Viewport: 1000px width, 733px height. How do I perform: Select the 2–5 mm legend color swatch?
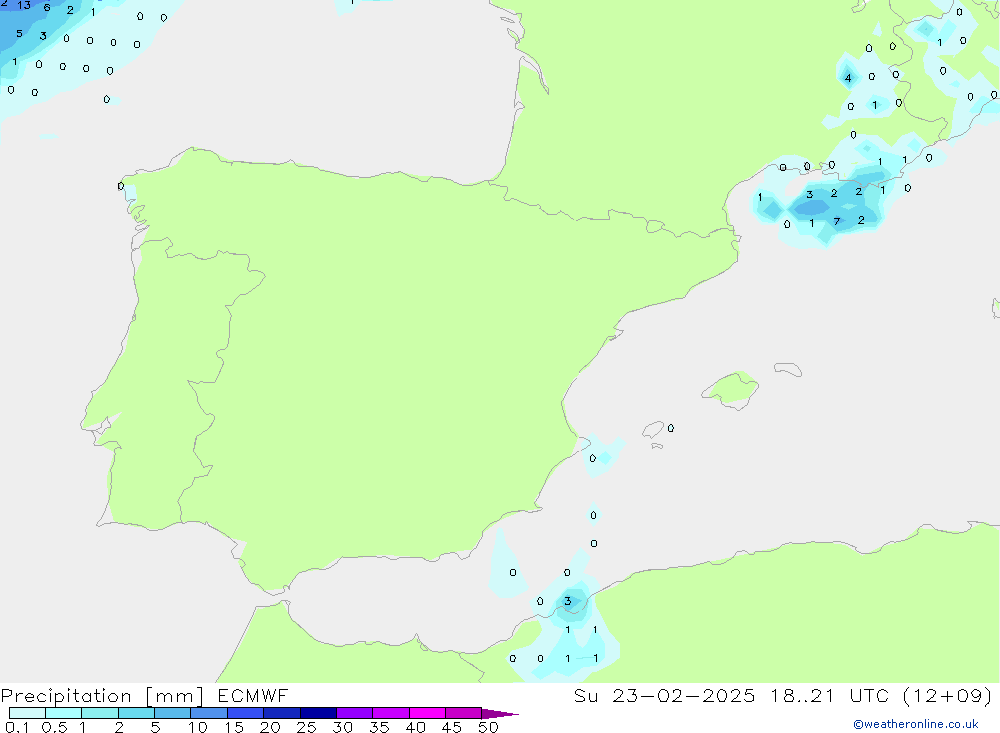click(136, 713)
